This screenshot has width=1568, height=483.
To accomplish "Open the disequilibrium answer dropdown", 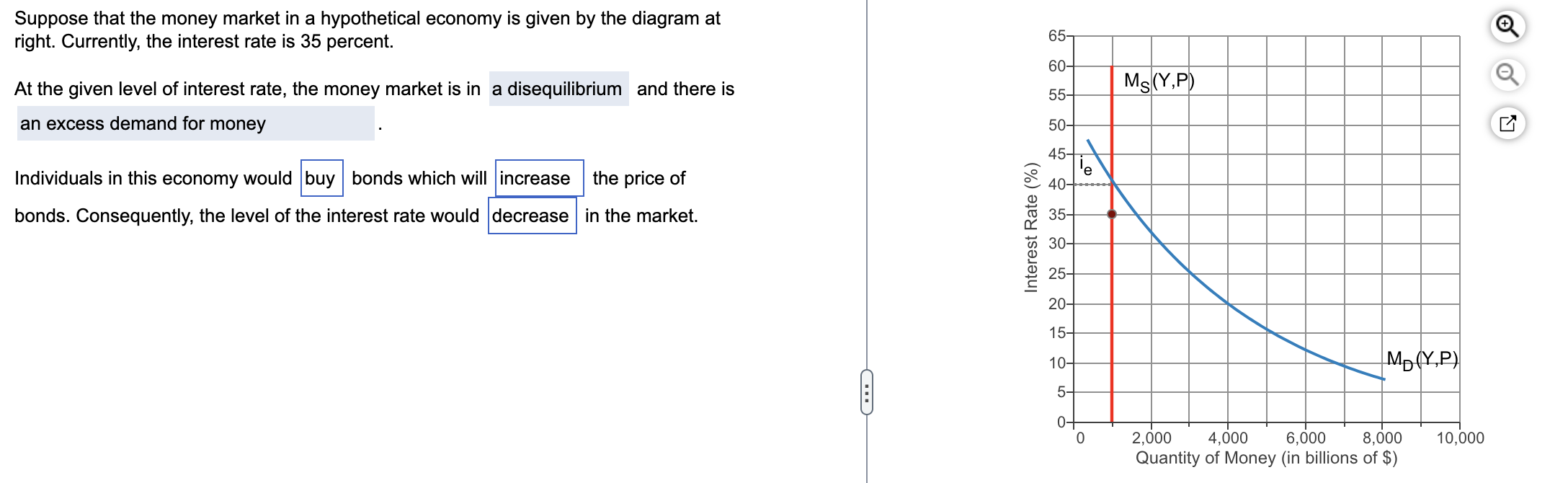I will pyautogui.click(x=558, y=89).
